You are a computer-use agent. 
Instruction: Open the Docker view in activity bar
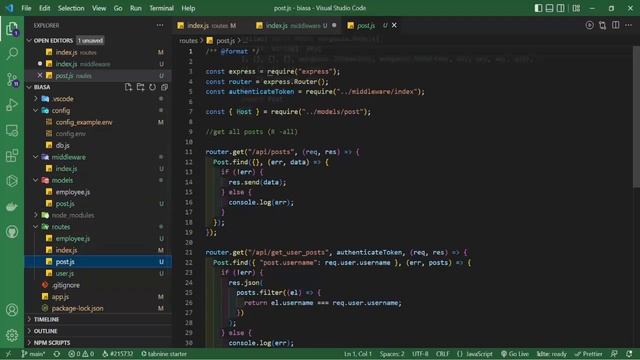[x=12, y=207]
